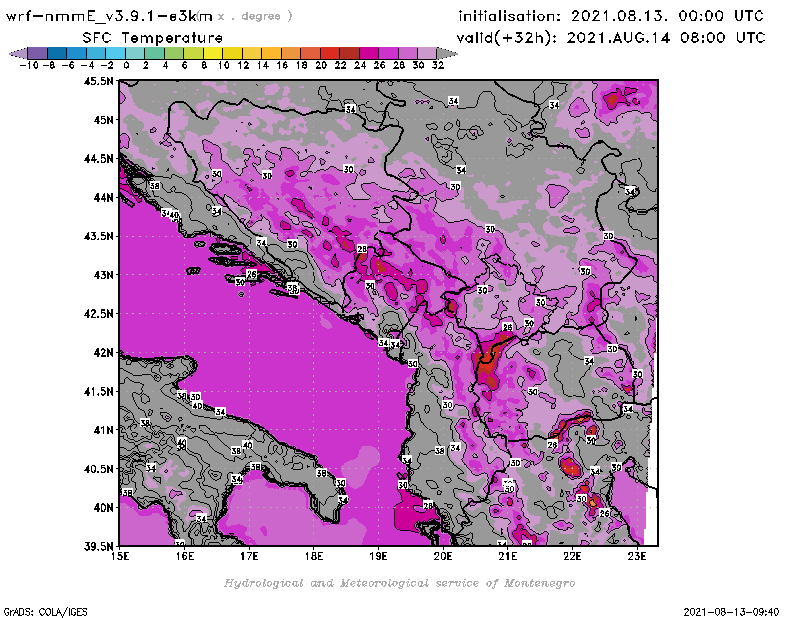Select the 16E longitude label
The height and width of the screenshot is (618, 800).
[185, 556]
